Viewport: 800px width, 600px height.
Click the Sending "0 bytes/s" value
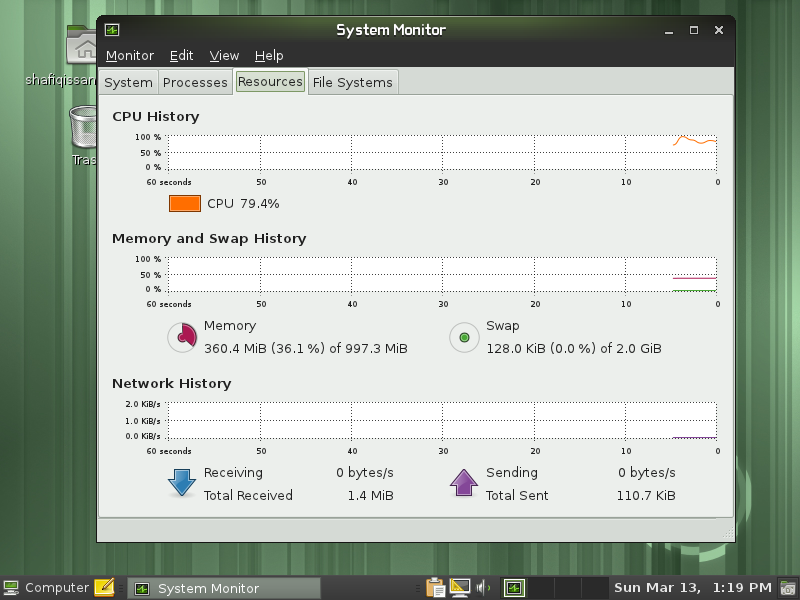(x=647, y=473)
